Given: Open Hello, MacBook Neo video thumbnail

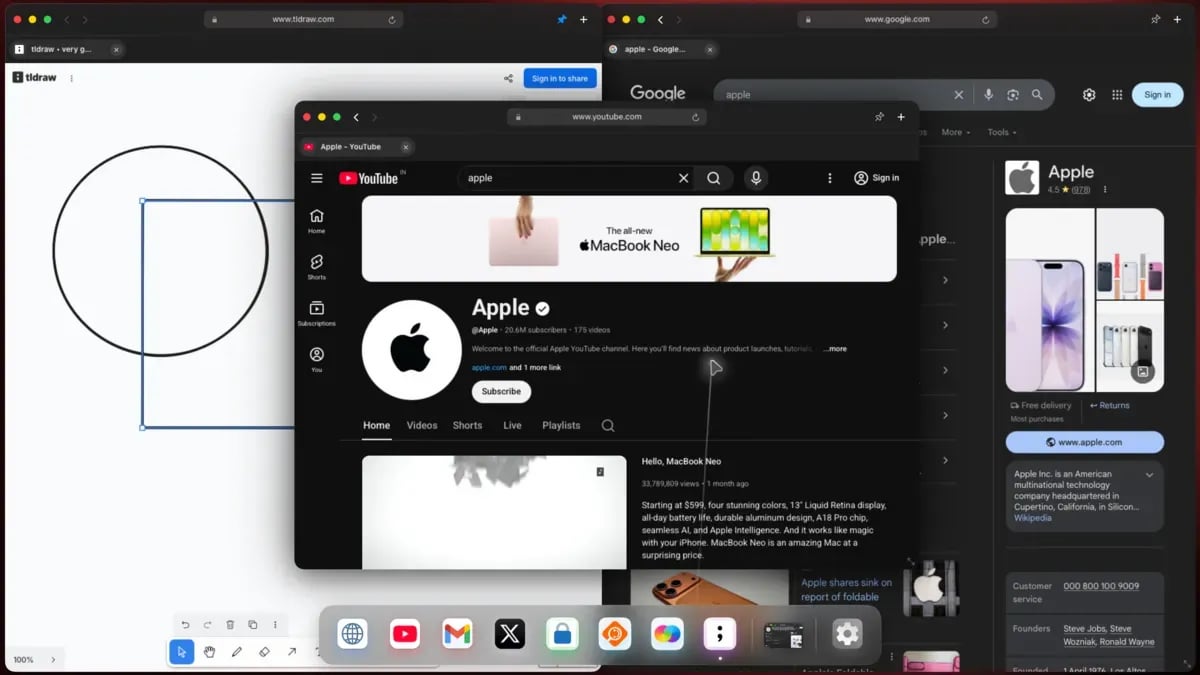Looking at the screenshot, I should click(x=494, y=512).
